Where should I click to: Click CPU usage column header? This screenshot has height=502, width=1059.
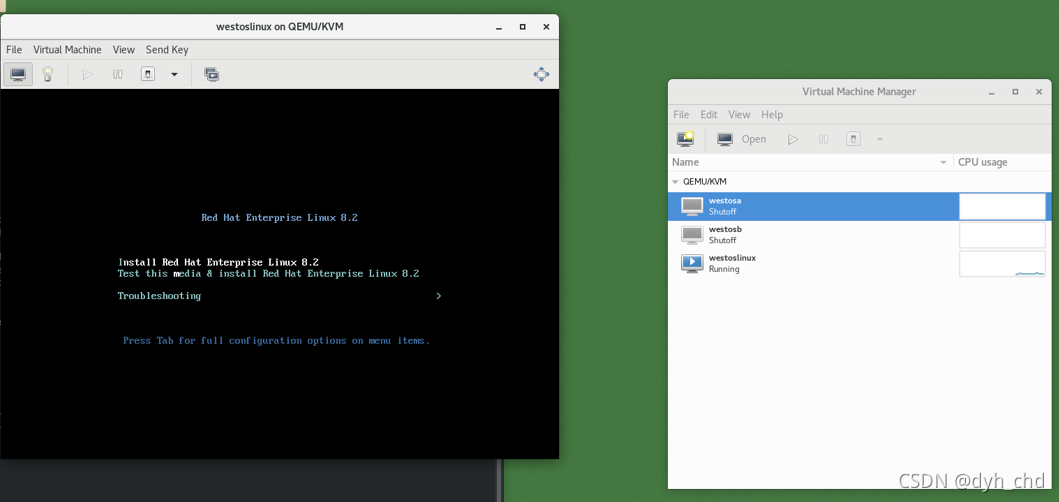1002,162
